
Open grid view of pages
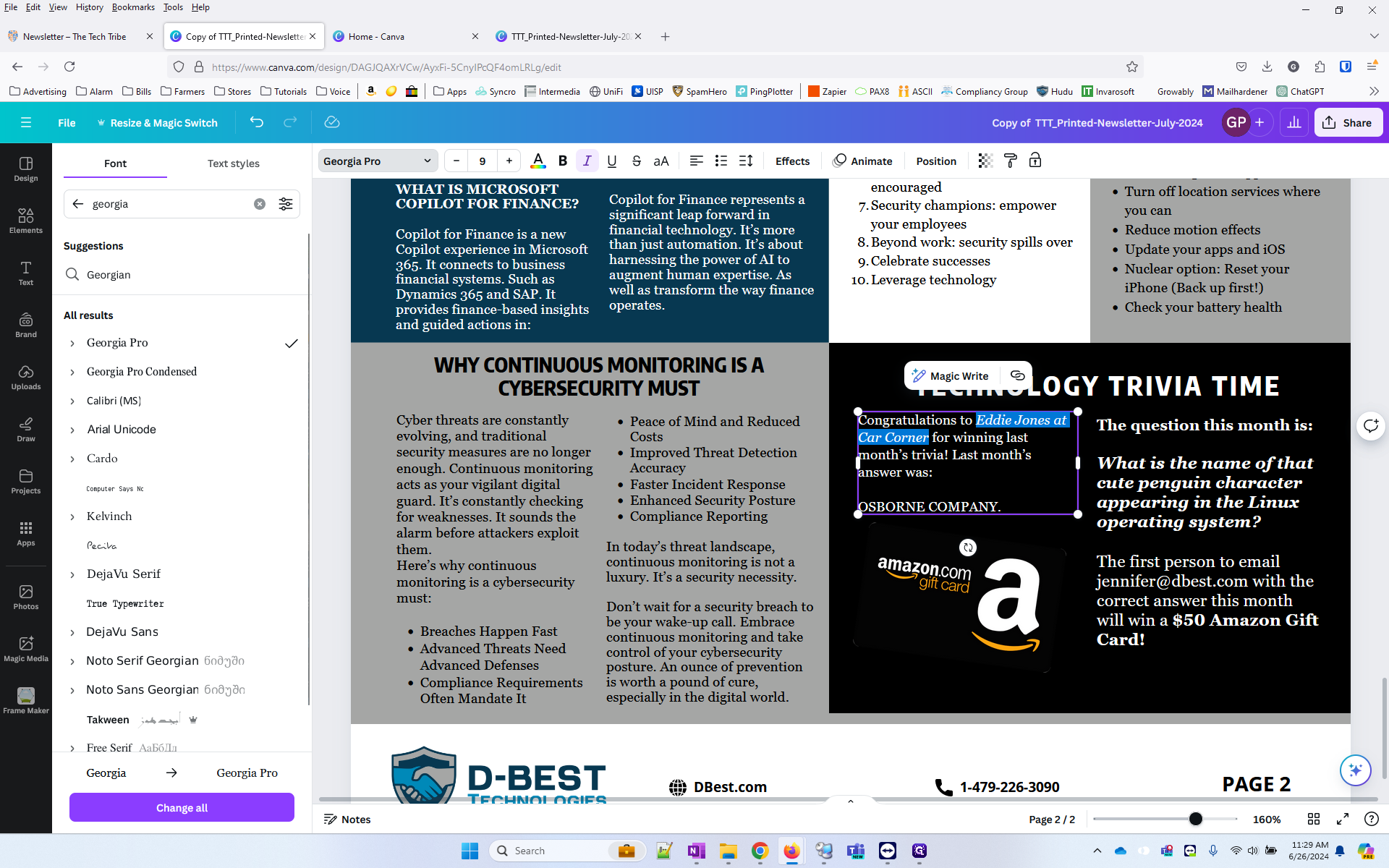(x=1314, y=819)
